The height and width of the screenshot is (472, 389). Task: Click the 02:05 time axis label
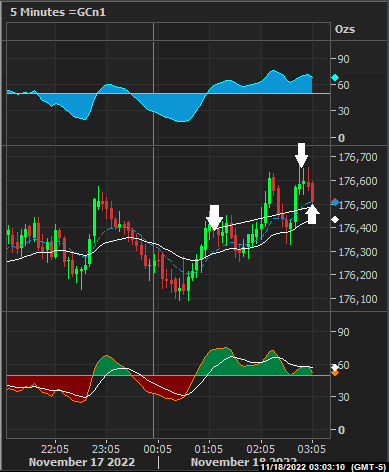(x=260, y=449)
